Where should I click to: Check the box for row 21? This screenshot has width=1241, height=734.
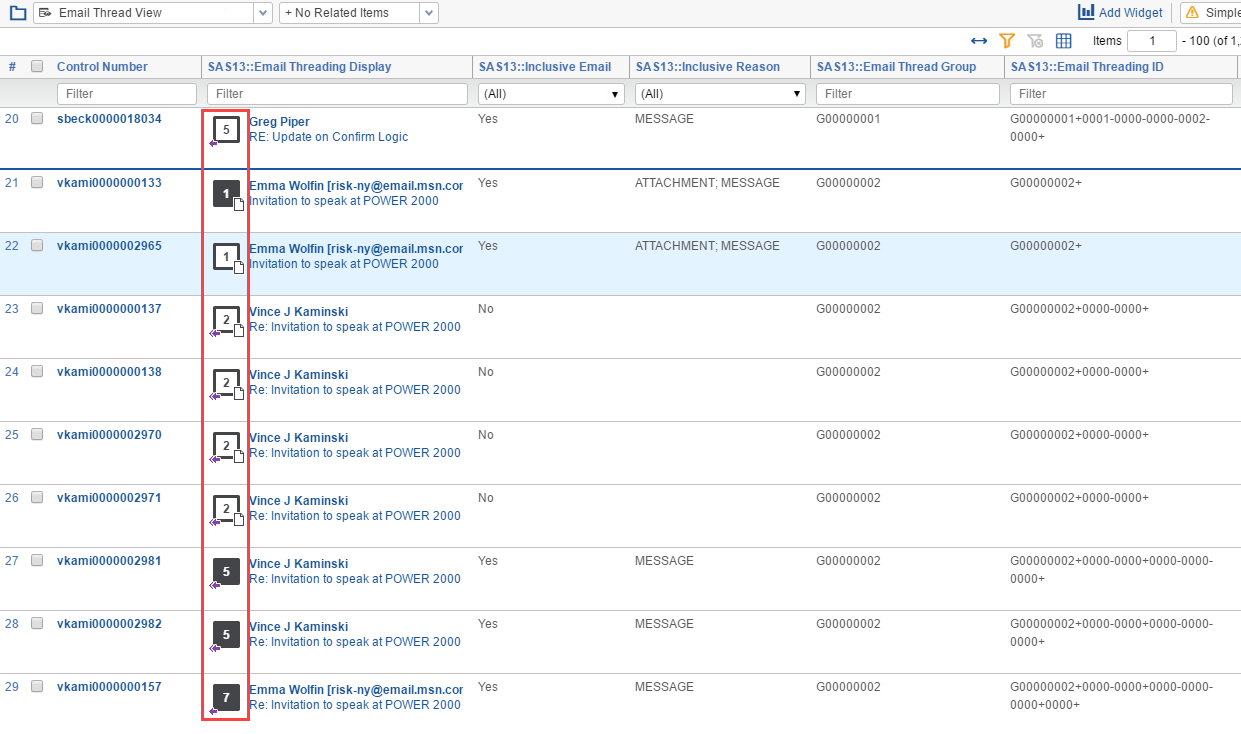(37, 182)
